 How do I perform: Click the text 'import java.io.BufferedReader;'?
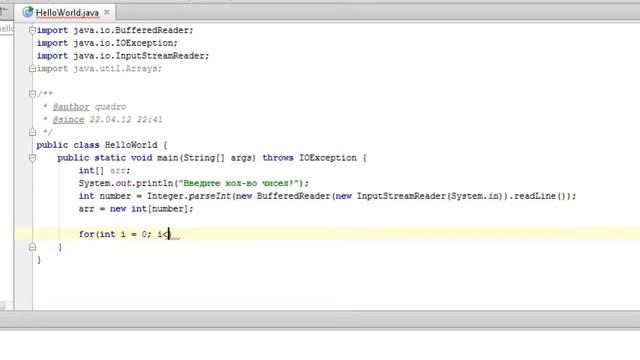coord(115,30)
